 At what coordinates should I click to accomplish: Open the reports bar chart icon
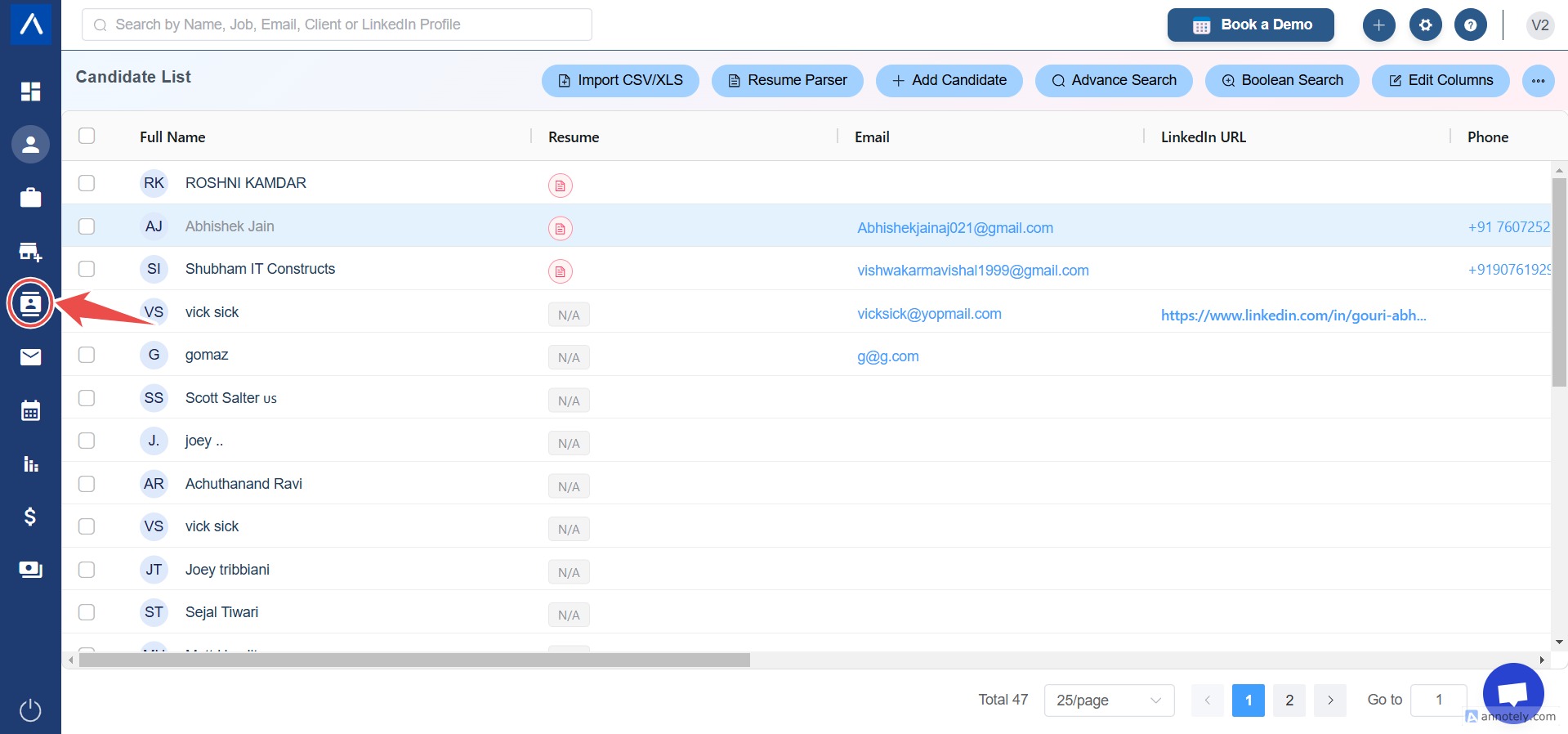point(30,463)
